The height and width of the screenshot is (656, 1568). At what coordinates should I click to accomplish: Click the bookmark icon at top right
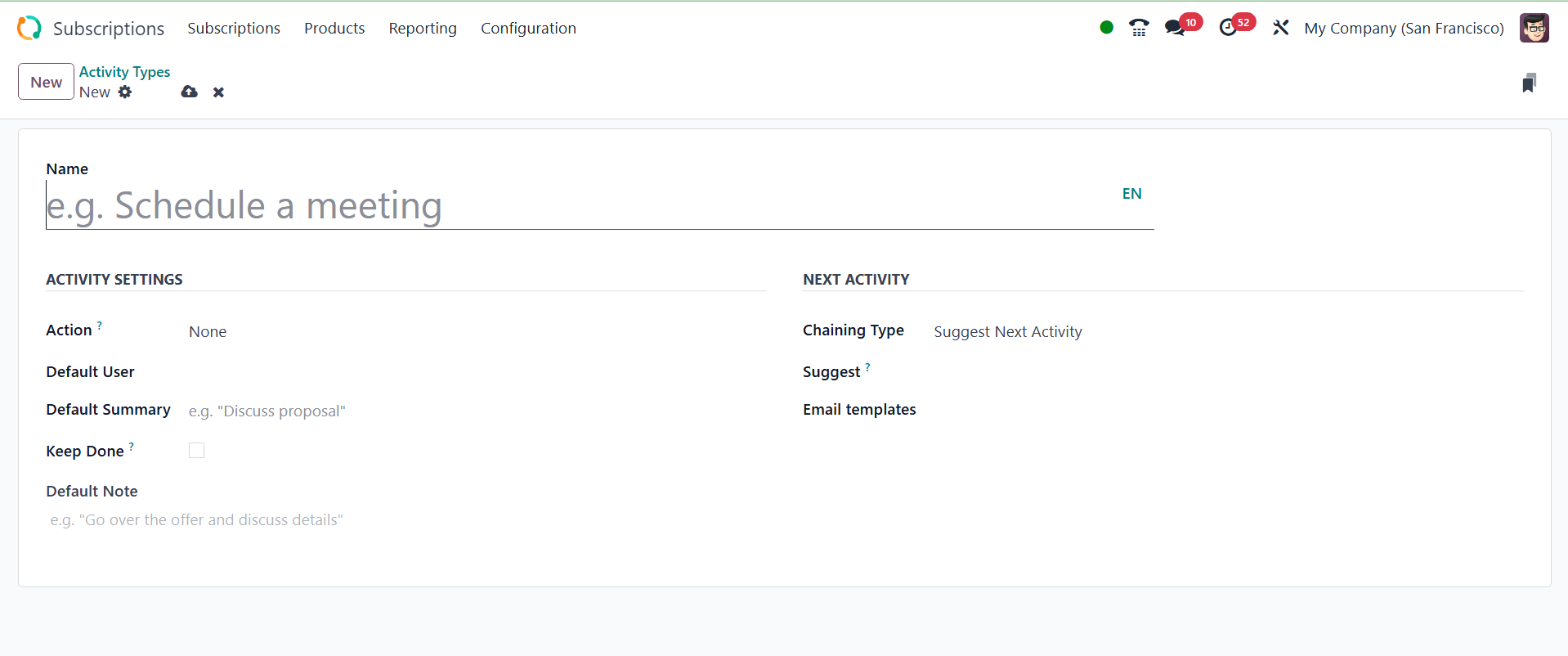[x=1529, y=83]
